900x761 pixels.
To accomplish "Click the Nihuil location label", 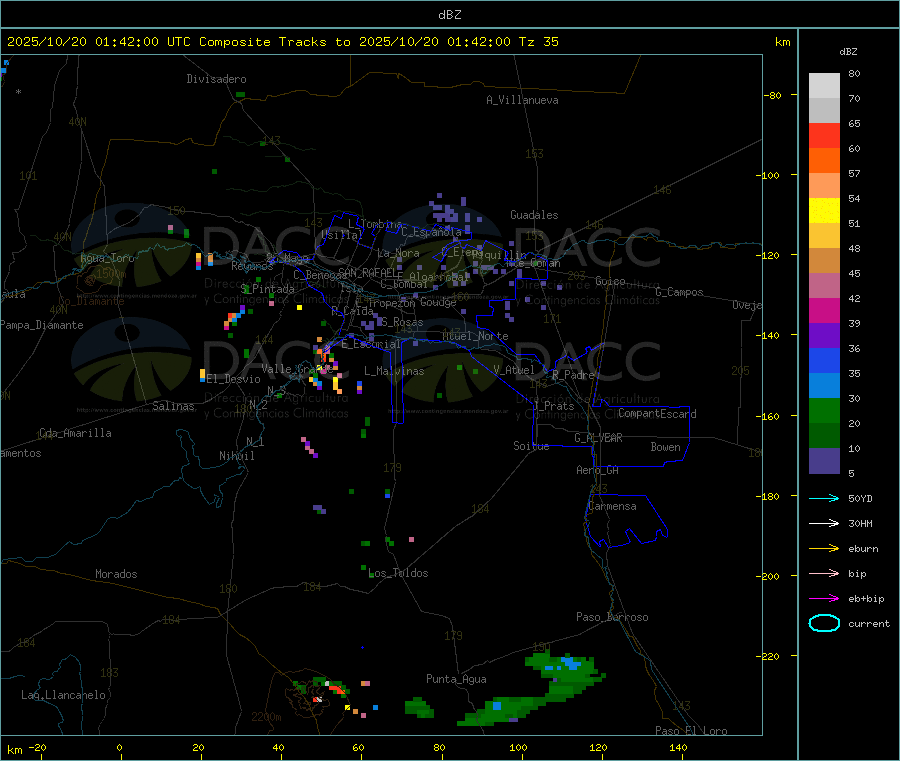I will 236,456.
